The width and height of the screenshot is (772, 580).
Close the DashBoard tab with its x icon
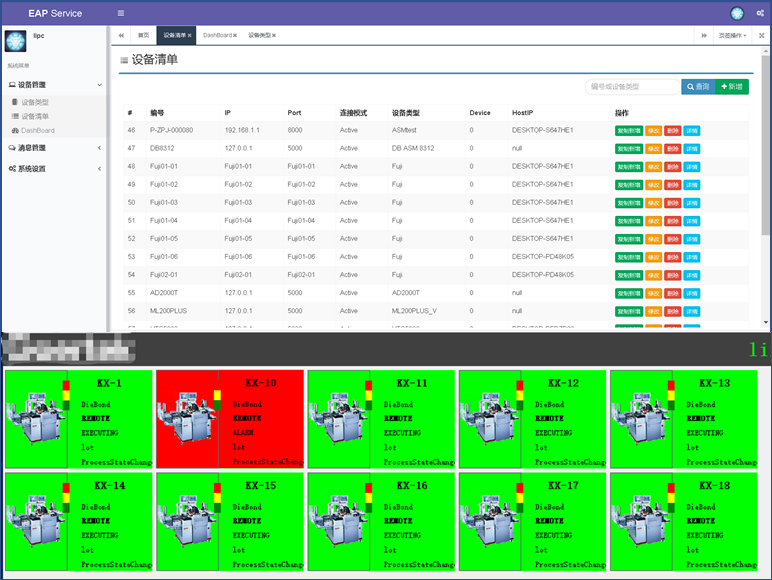pyautogui.click(x=235, y=35)
